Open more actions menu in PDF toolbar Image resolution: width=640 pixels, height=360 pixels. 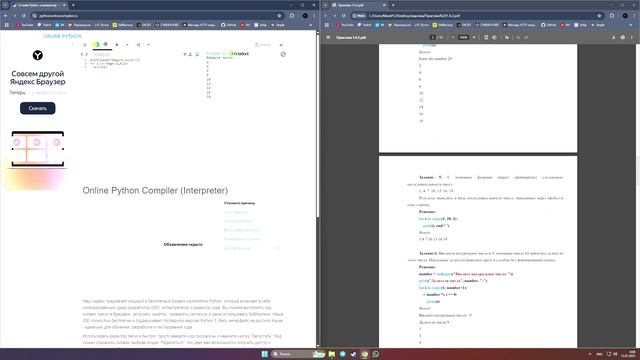(631, 37)
